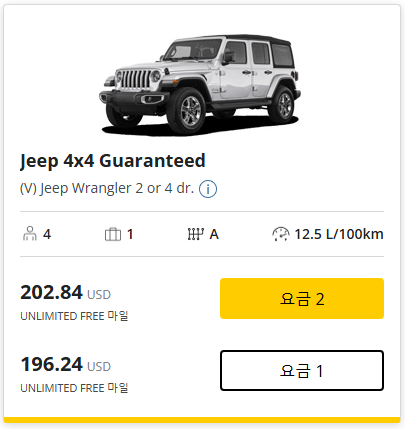Click the luggage count number 1

click(x=130, y=234)
